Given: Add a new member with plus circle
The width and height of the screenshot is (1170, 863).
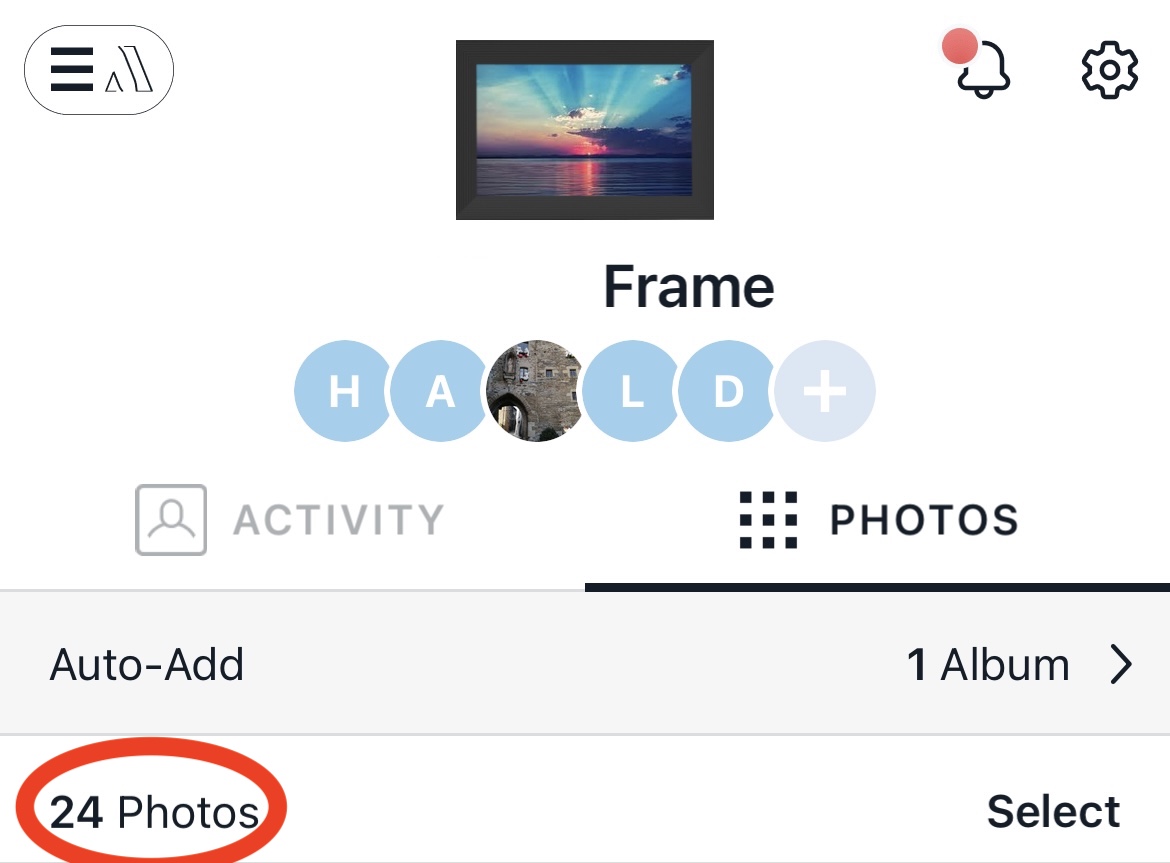Looking at the screenshot, I should [825, 391].
